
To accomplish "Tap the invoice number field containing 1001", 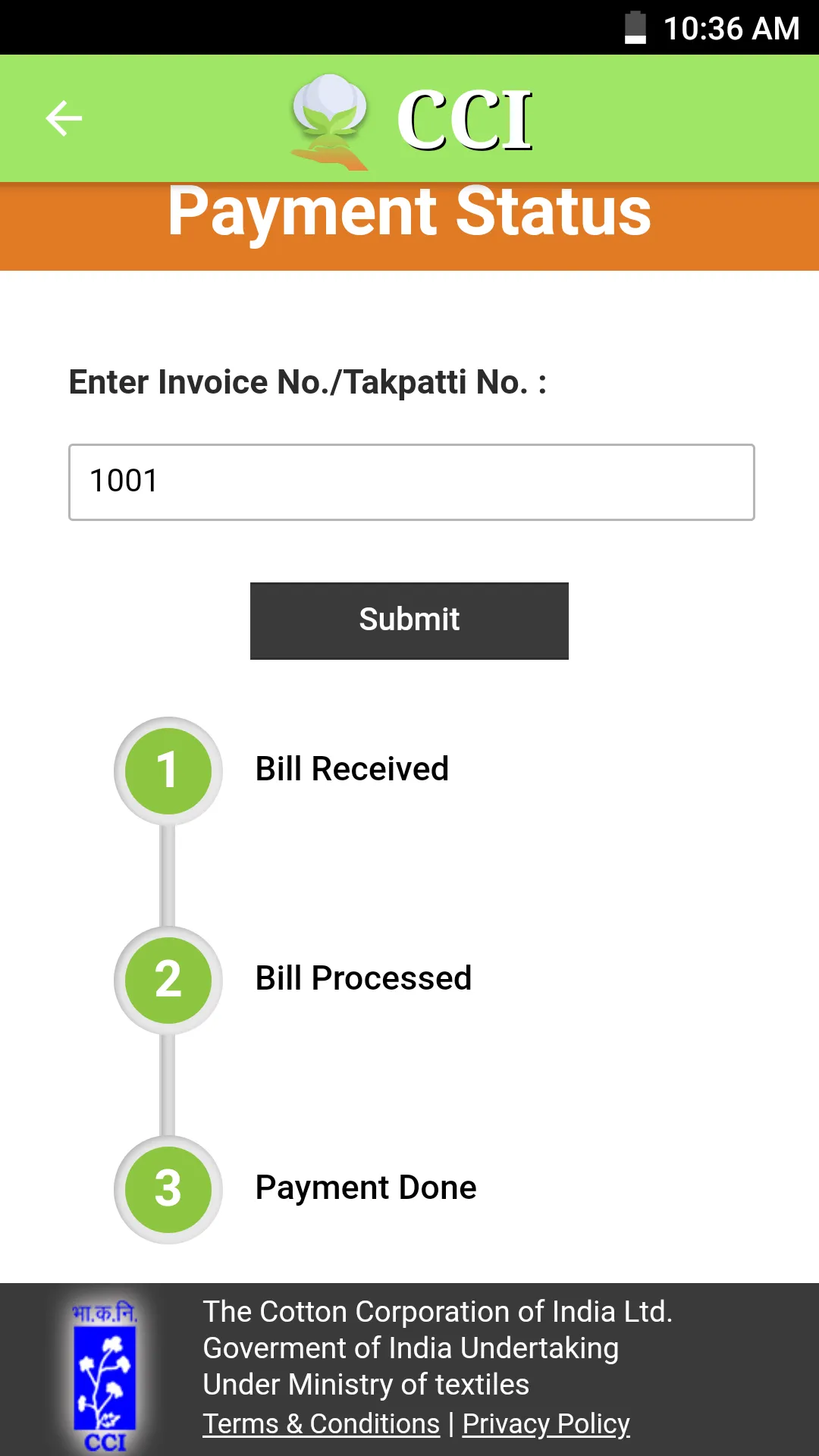I will pos(409,482).
